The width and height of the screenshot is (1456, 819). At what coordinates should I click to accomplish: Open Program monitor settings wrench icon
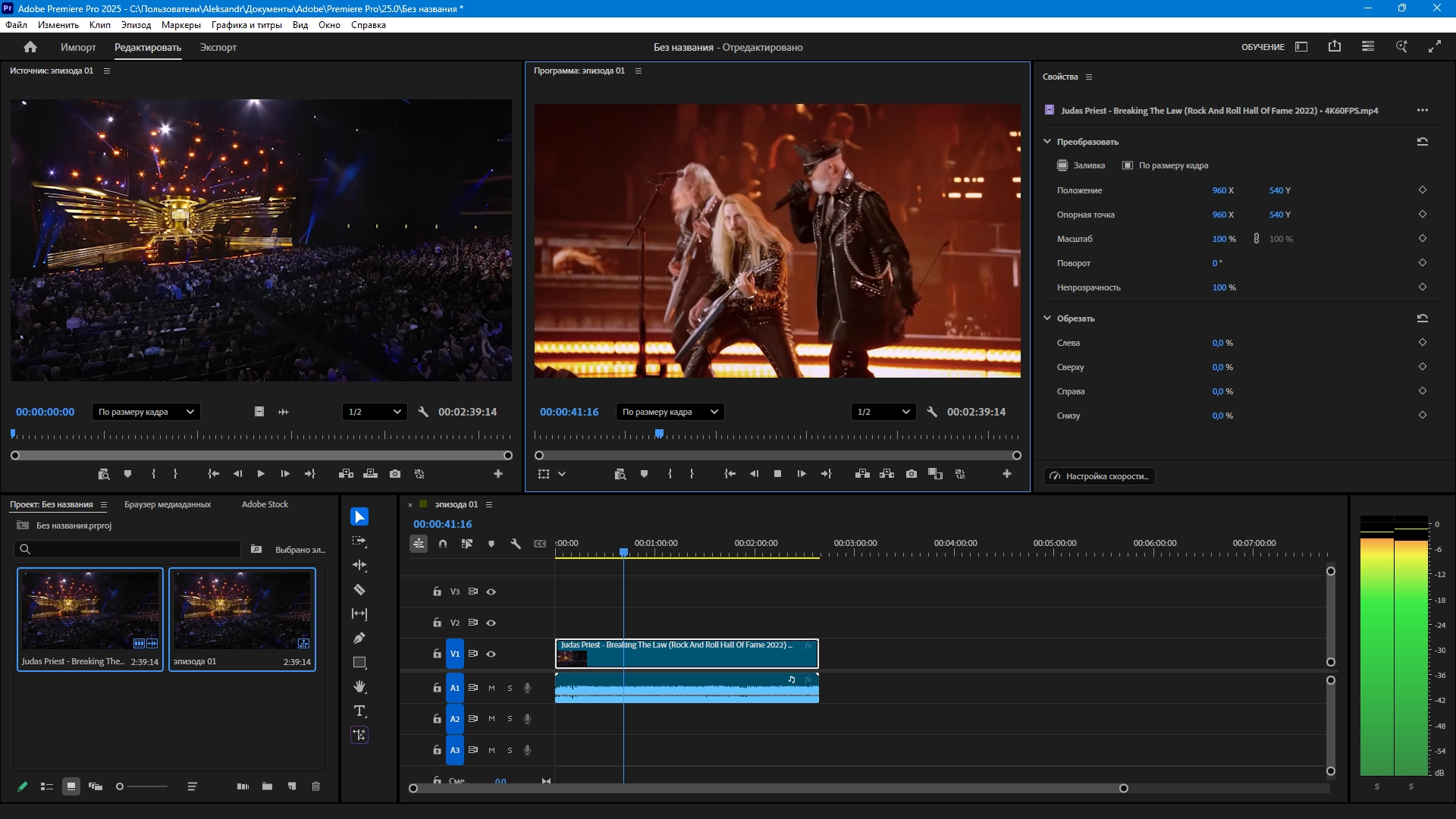pos(932,412)
